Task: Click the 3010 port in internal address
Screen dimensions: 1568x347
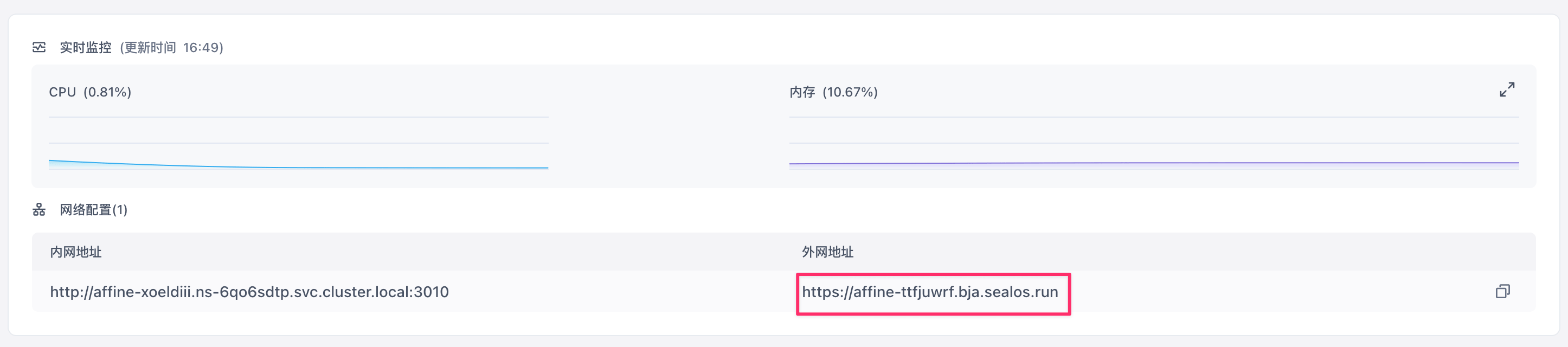Action: (x=431, y=292)
